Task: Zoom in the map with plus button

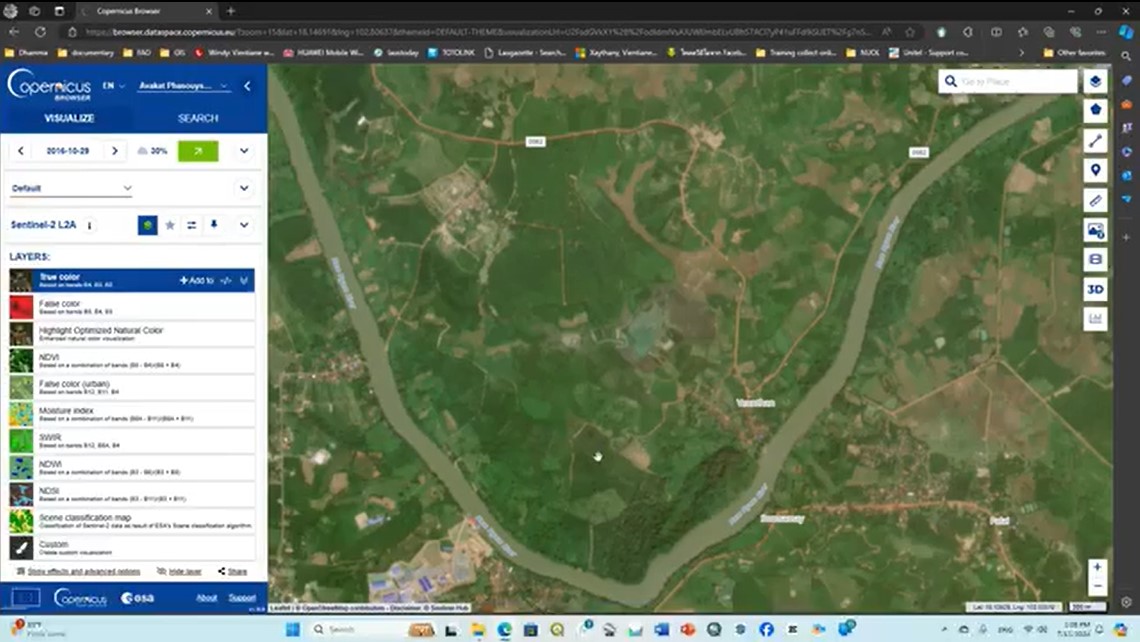Action: click(x=1097, y=567)
